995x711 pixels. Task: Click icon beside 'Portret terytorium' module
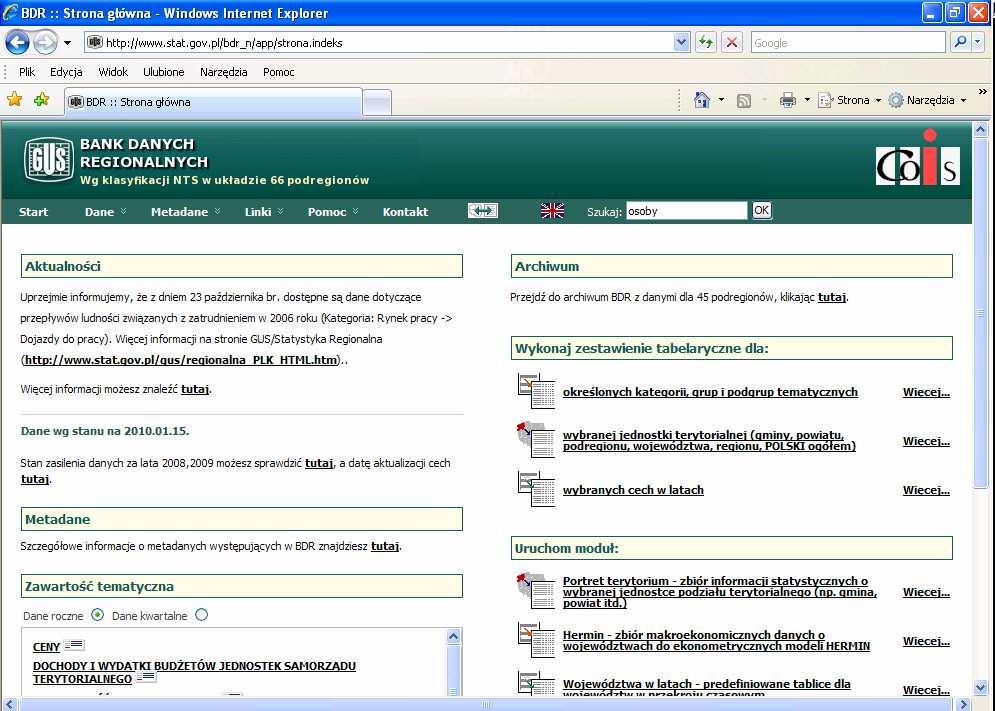pos(536,591)
